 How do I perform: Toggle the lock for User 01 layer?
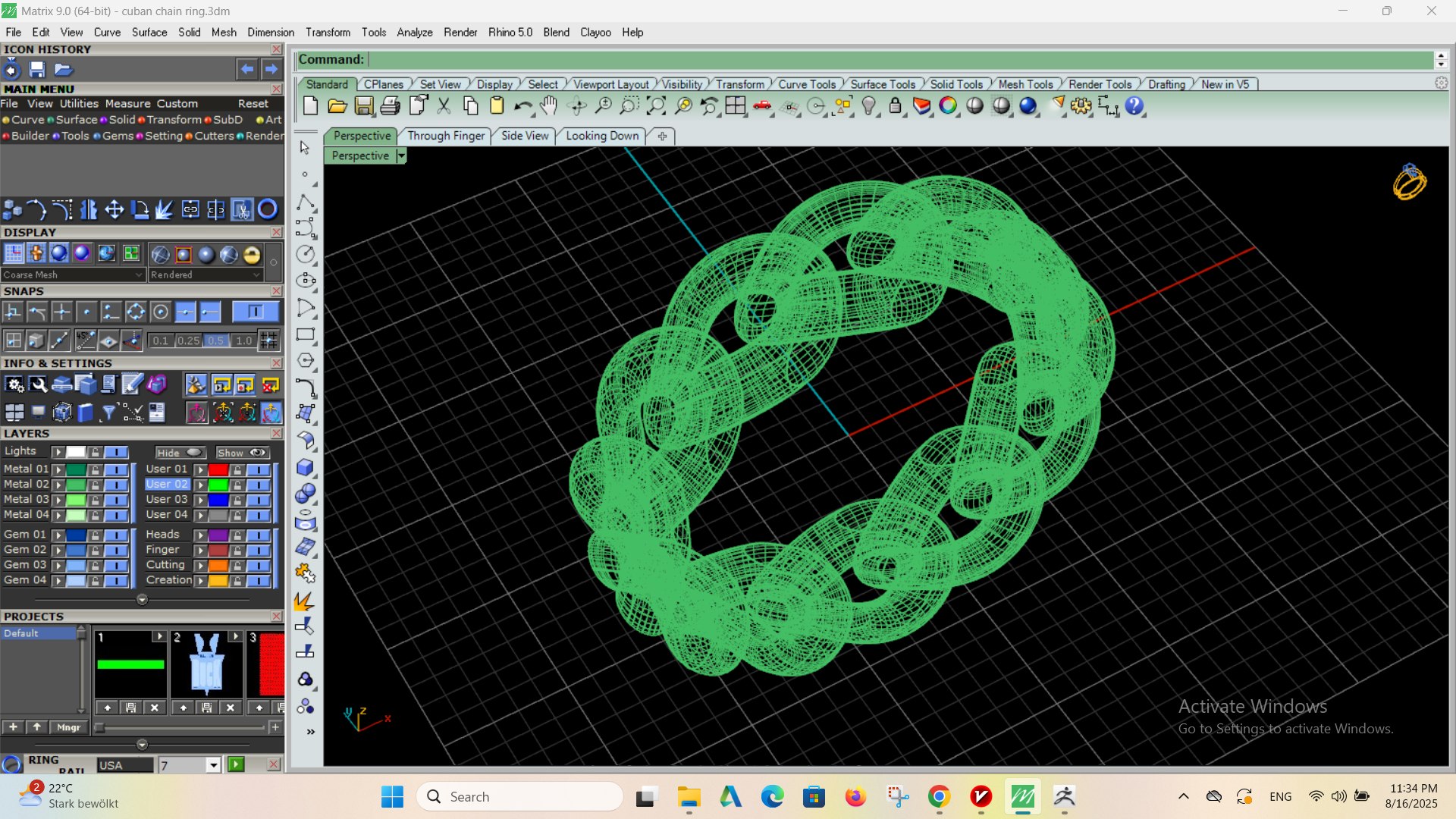(237, 469)
